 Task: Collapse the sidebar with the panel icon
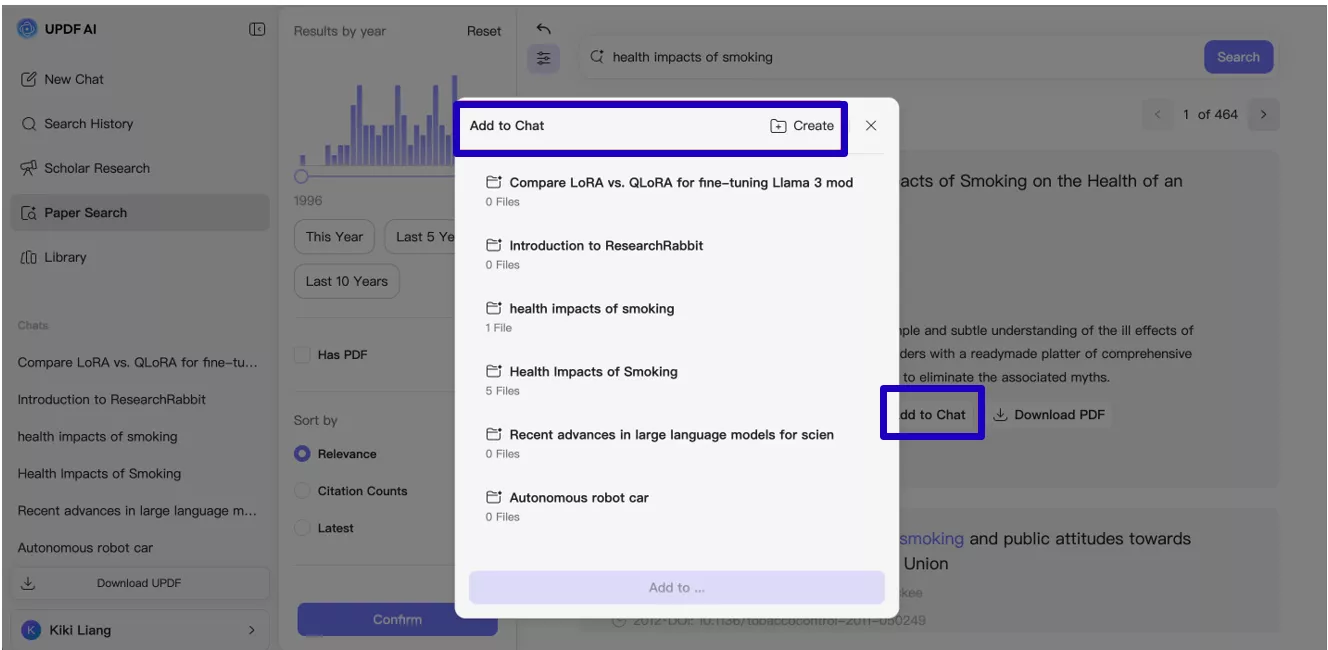pos(257,30)
